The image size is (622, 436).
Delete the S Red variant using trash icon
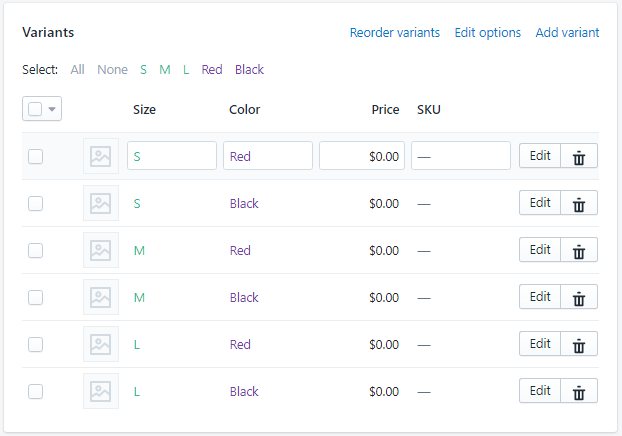[x=578, y=156]
